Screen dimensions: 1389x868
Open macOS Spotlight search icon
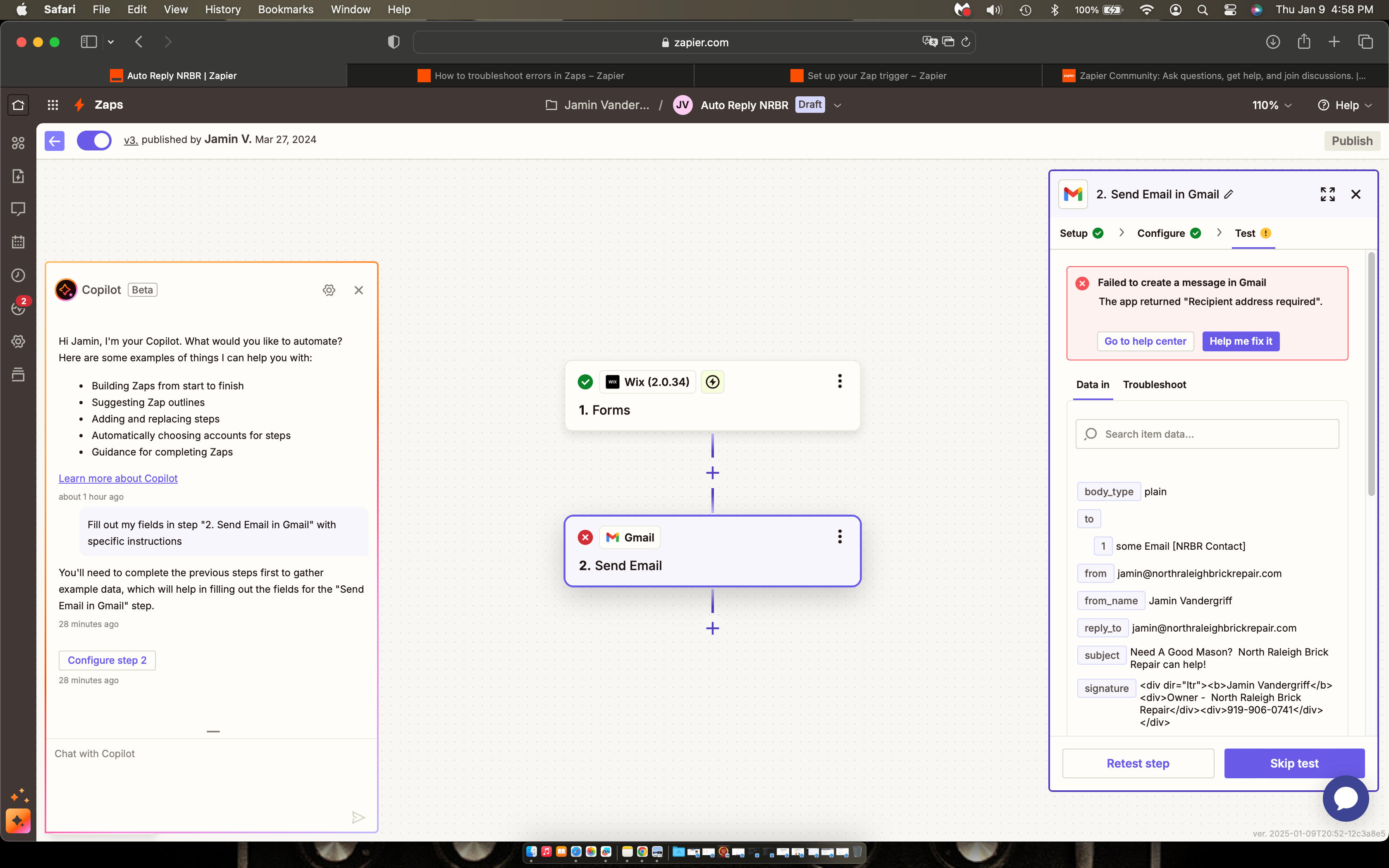pyautogui.click(x=1203, y=10)
